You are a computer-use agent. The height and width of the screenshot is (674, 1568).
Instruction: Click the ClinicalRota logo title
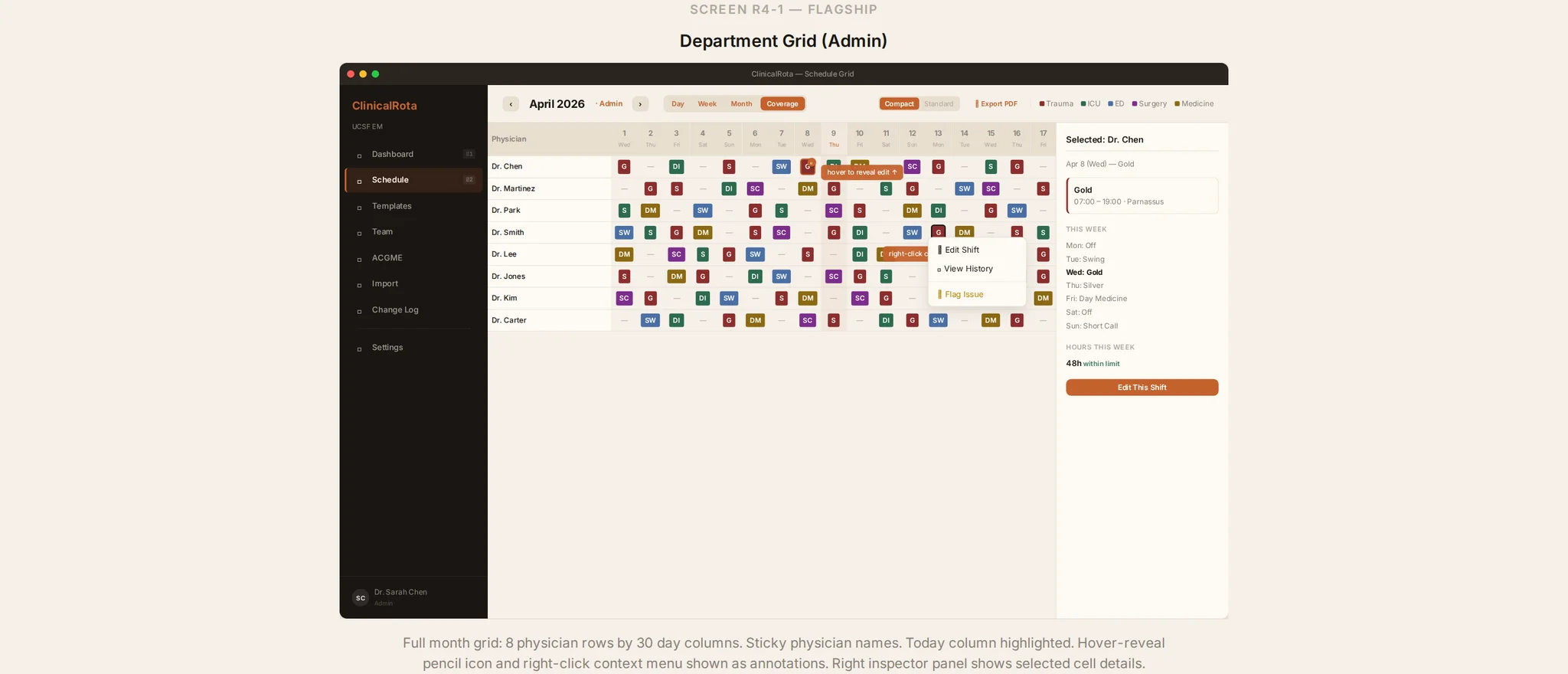pyautogui.click(x=384, y=106)
